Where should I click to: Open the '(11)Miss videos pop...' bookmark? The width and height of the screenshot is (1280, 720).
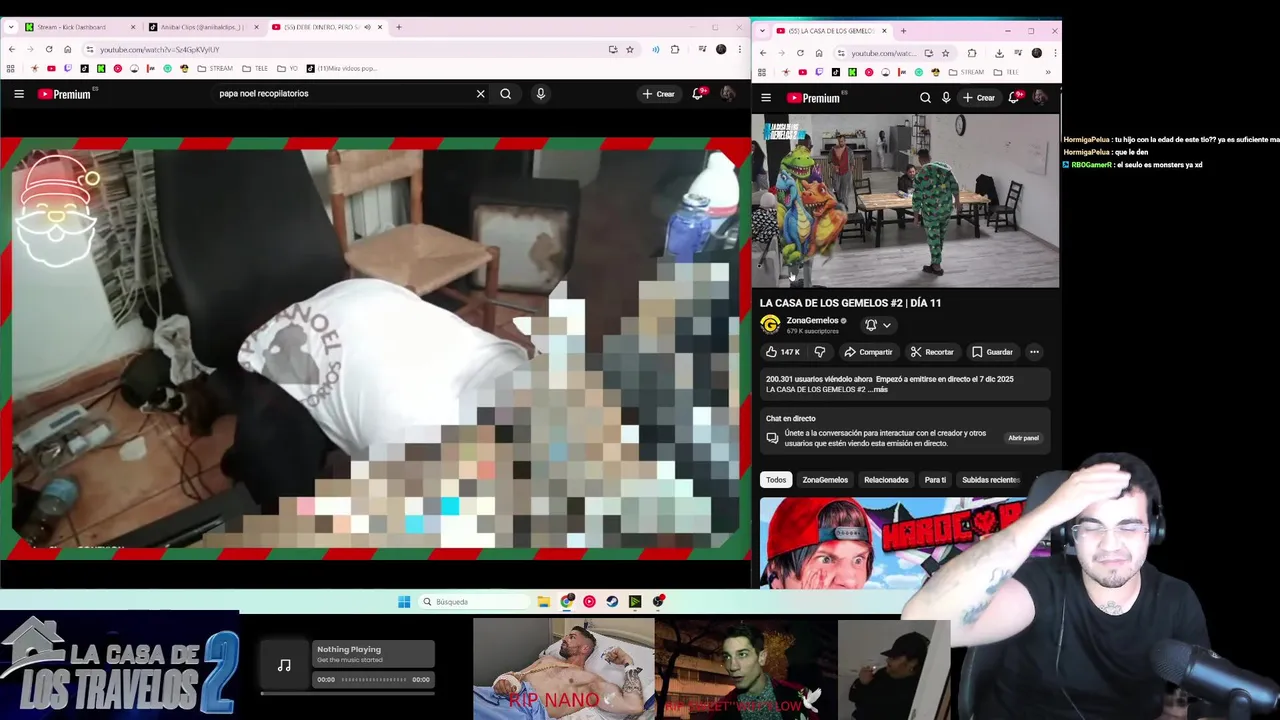(x=342, y=69)
